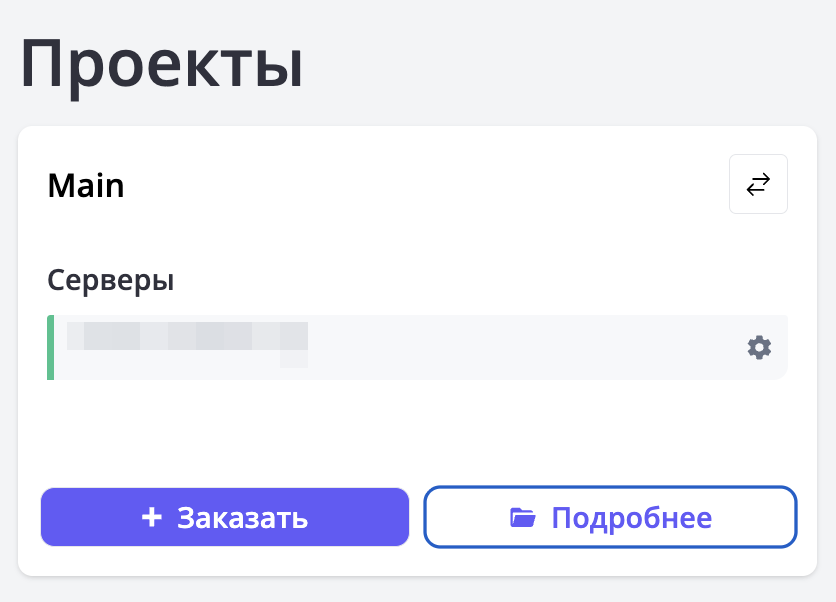This screenshot has width=836, height=602.
Task: Click the Подробнее text label
Action: pyautogui.click(x=631, y=518)
